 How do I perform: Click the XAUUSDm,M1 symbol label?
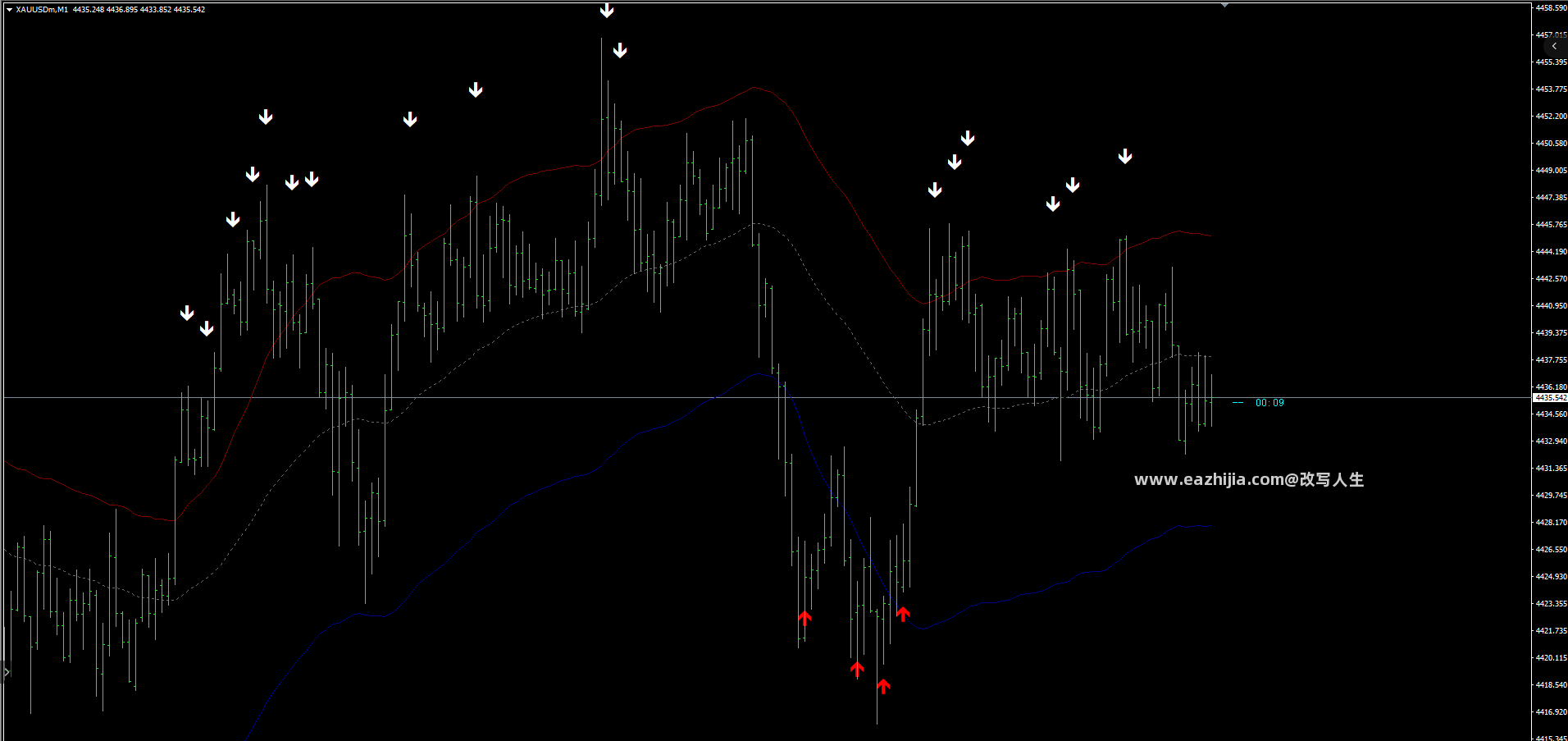tap(42, 10)
